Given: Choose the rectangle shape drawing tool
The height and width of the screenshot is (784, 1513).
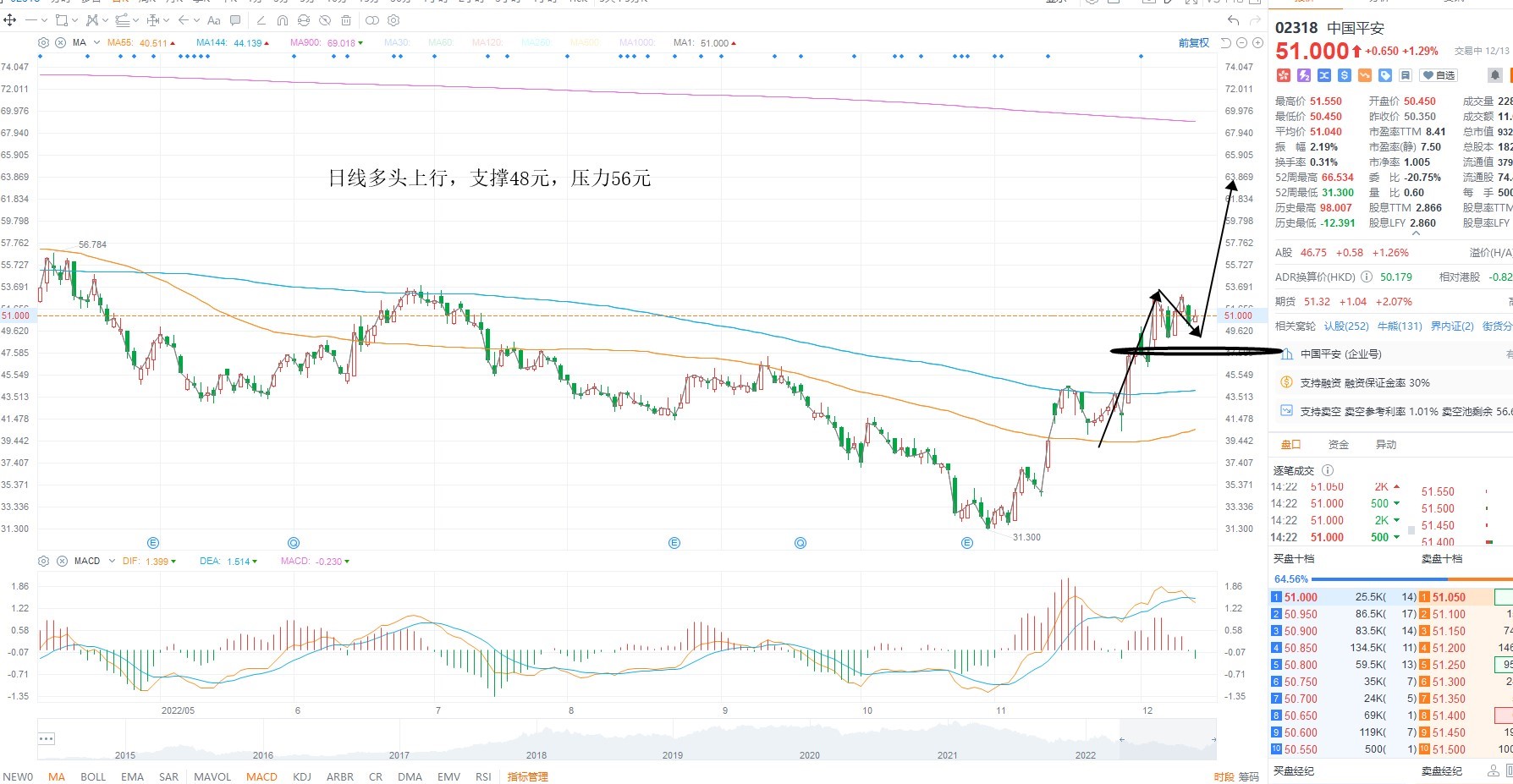Looking at the screenshot, I should point(62,19).
